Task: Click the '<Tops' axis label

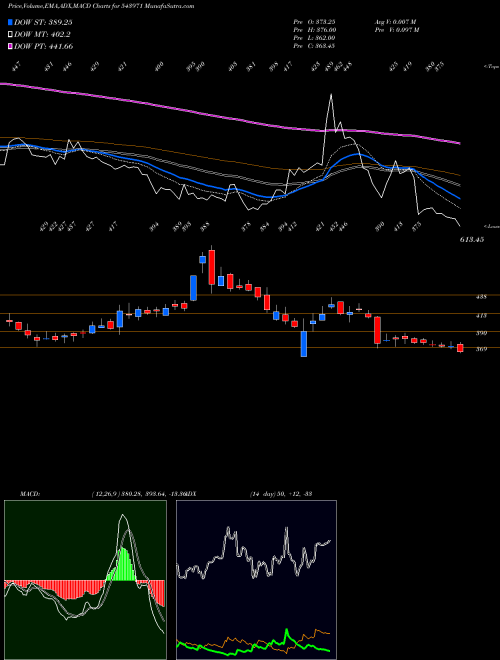Action: (491, 67)
